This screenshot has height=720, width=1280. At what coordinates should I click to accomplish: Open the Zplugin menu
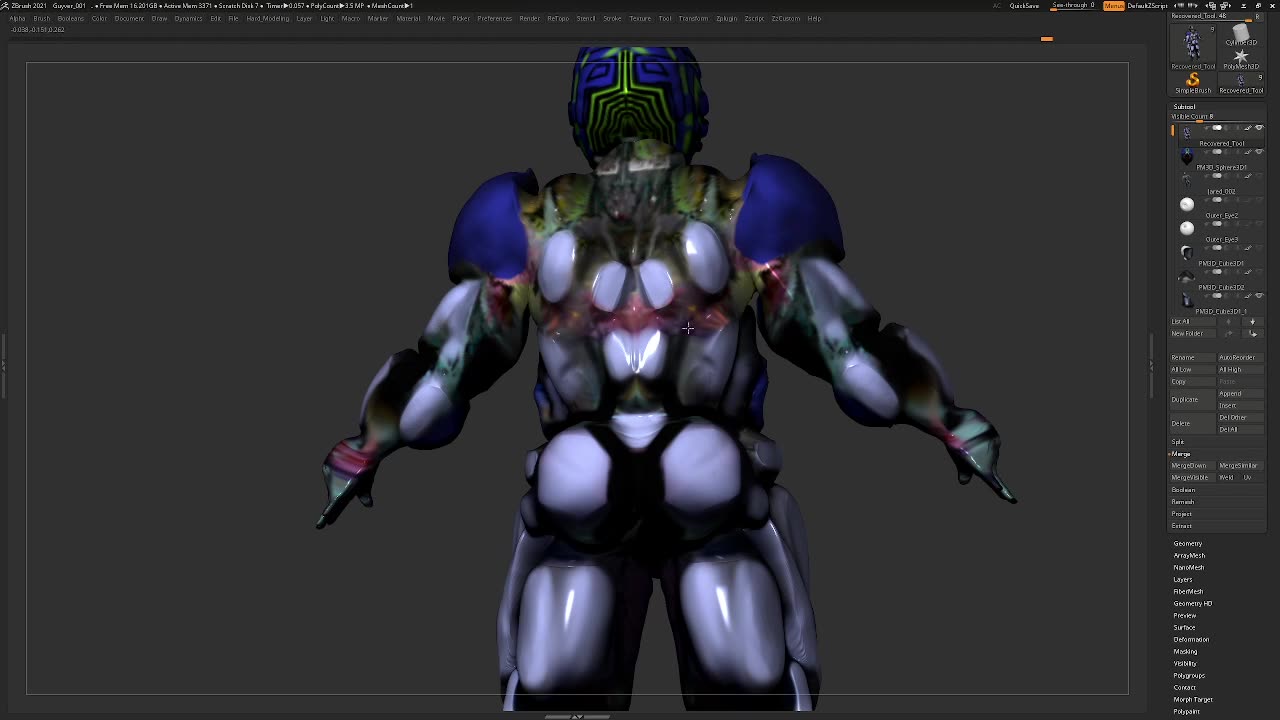pos(727,18)
